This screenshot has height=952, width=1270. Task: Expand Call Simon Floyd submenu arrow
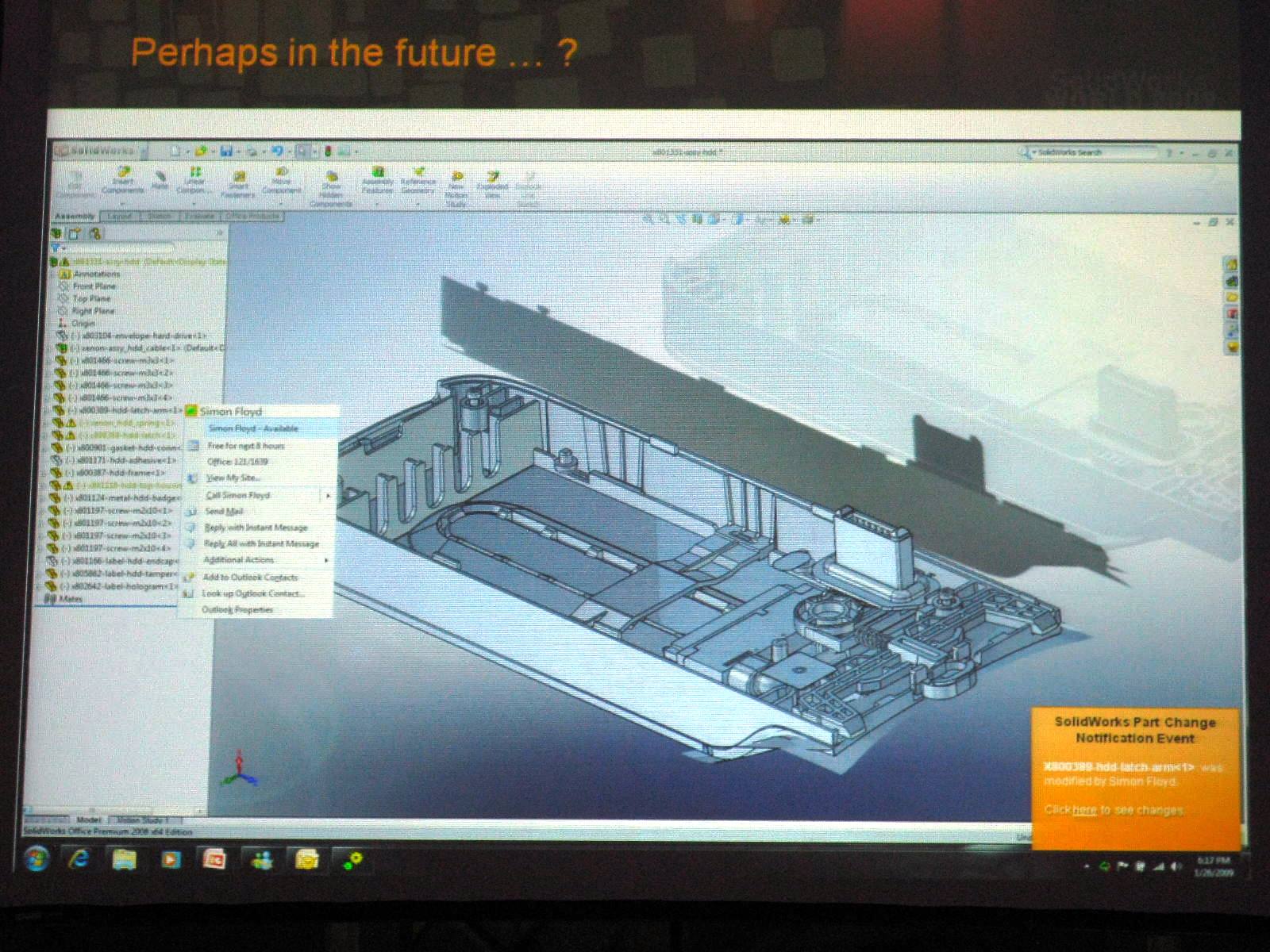click(327, 496)
